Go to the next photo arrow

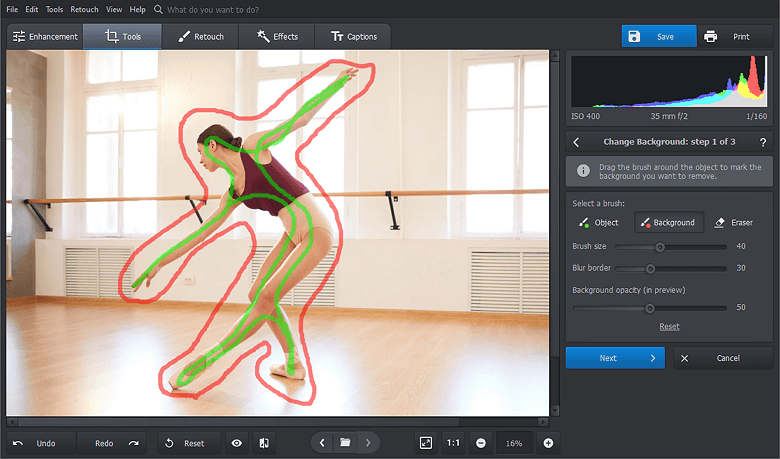point(368,443)
